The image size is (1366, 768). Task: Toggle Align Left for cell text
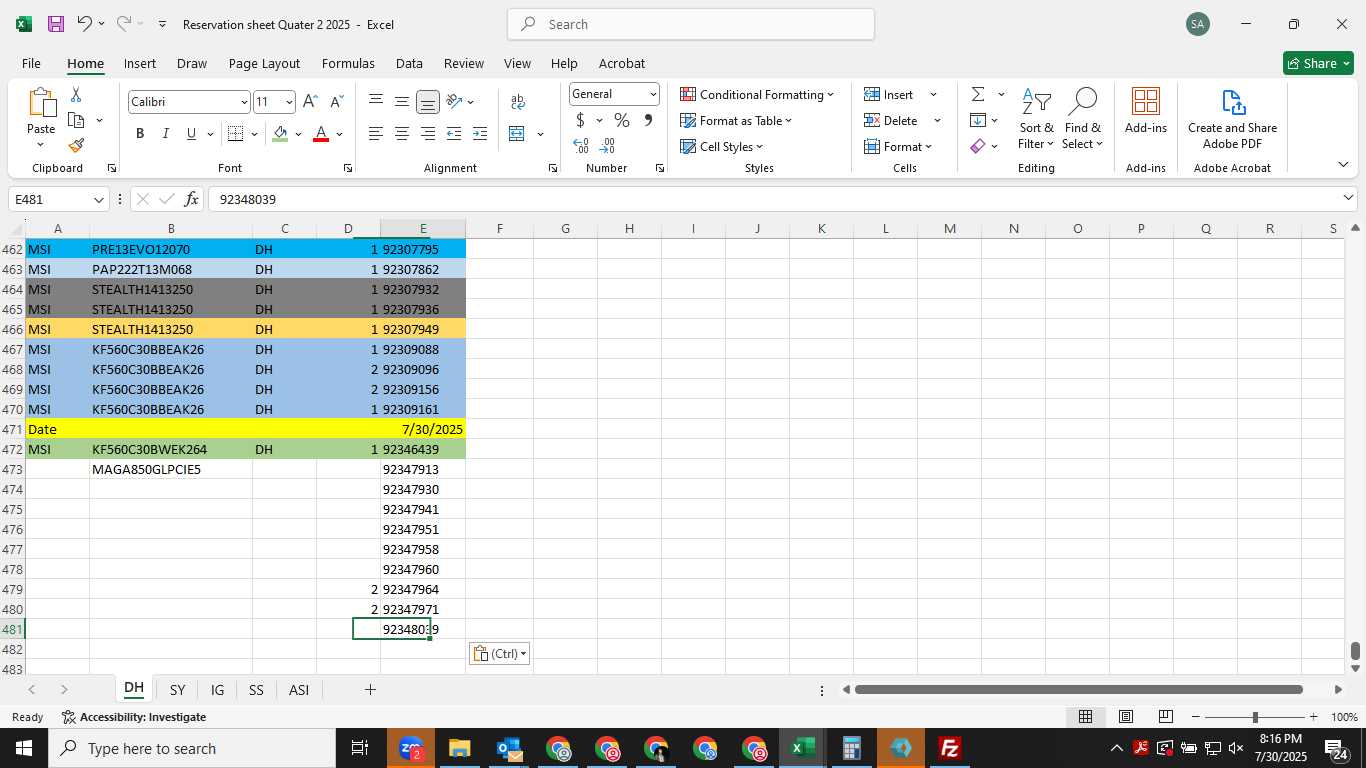point(376,134)
